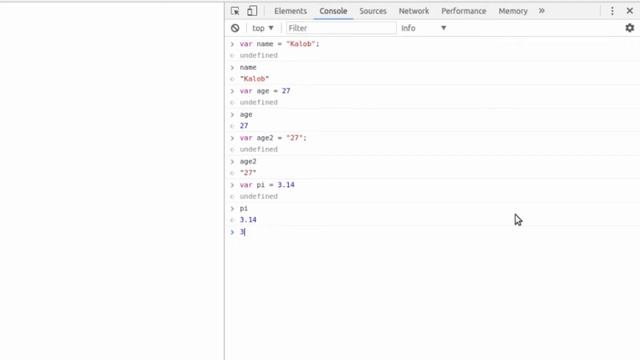Click the input line 'age2'
640x360 pixels.
(248, 162)
